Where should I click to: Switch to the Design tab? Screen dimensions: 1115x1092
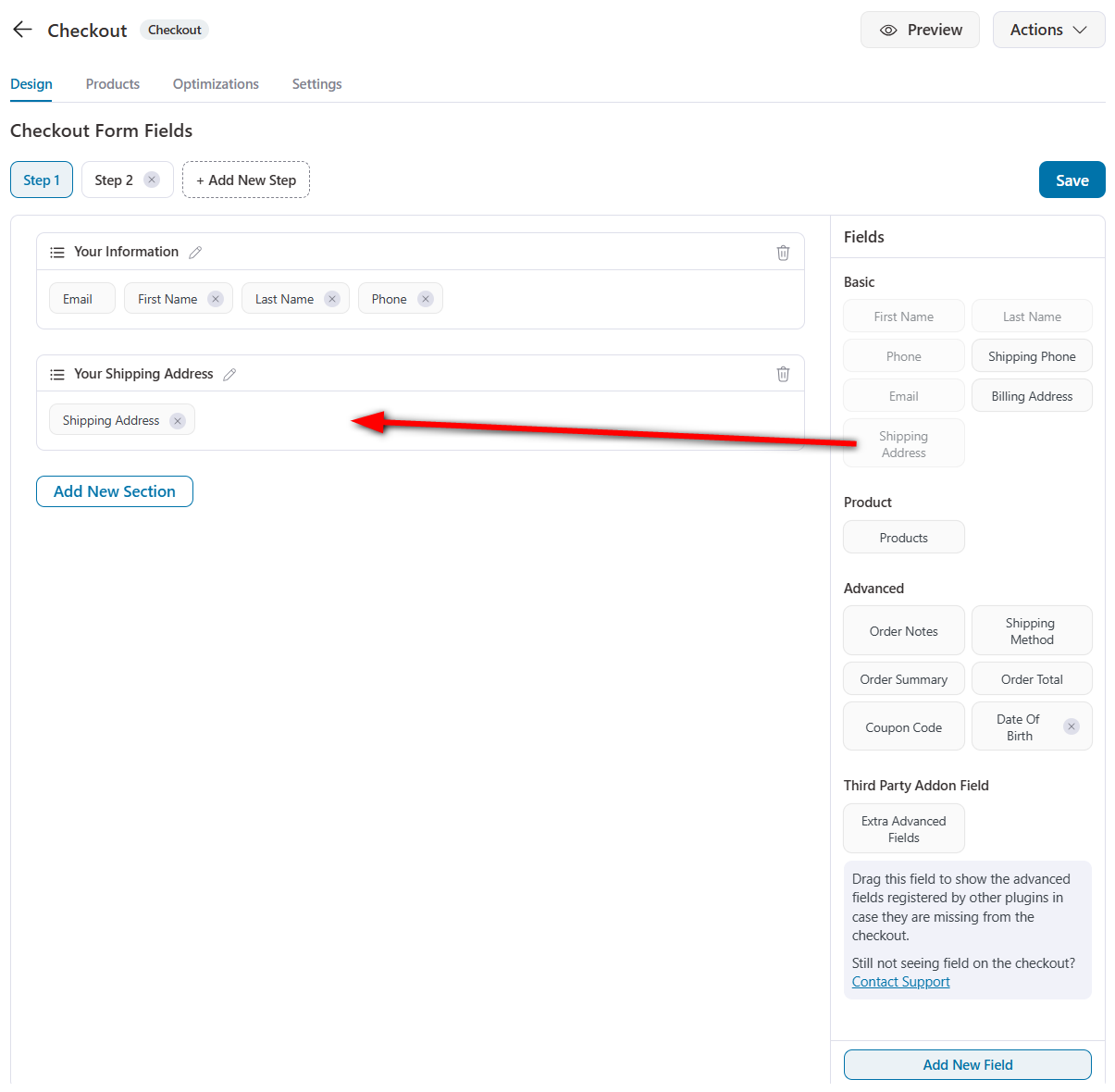pos(31,84)
